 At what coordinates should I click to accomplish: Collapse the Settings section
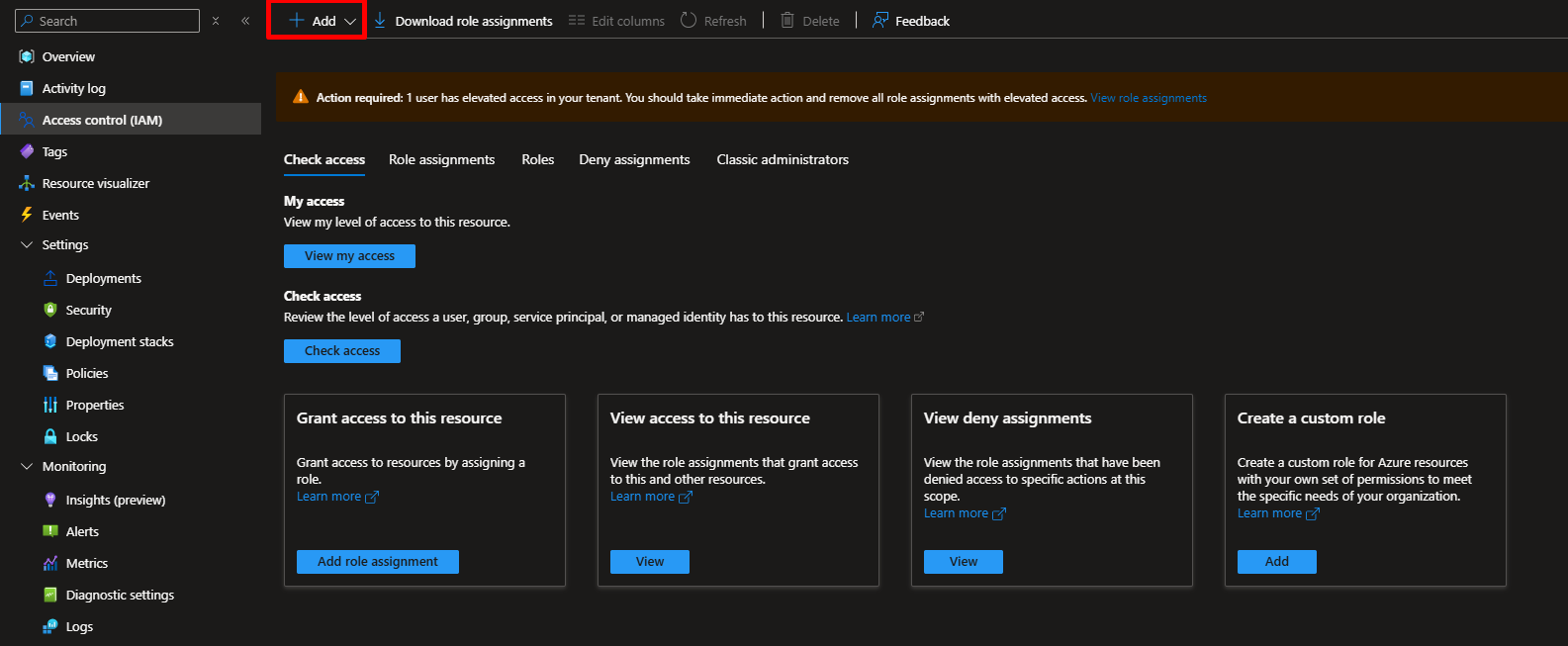(27, 244)
